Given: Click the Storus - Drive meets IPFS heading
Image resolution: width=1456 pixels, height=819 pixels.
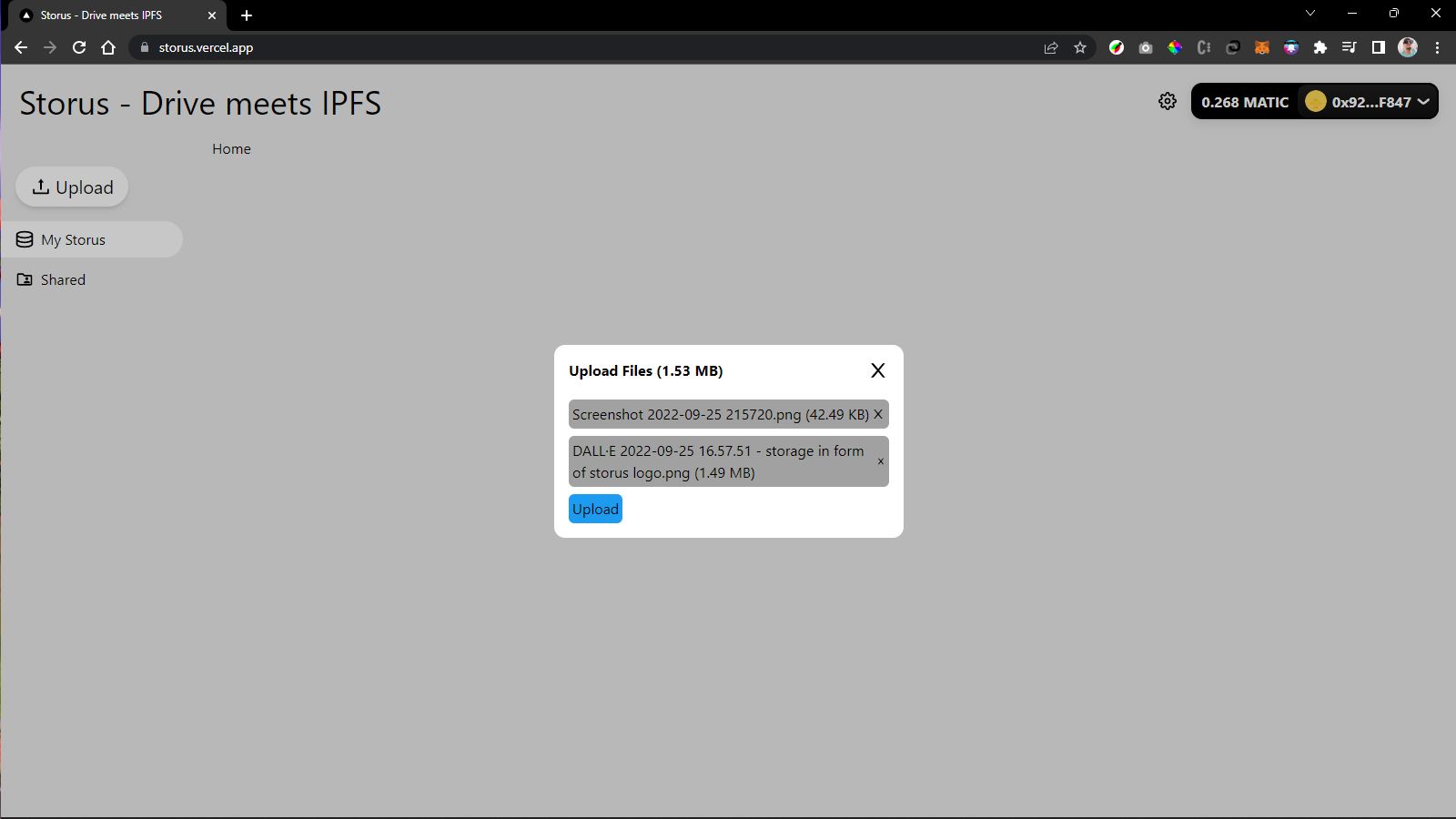Looking at the screenshot, I should [200, 104].
